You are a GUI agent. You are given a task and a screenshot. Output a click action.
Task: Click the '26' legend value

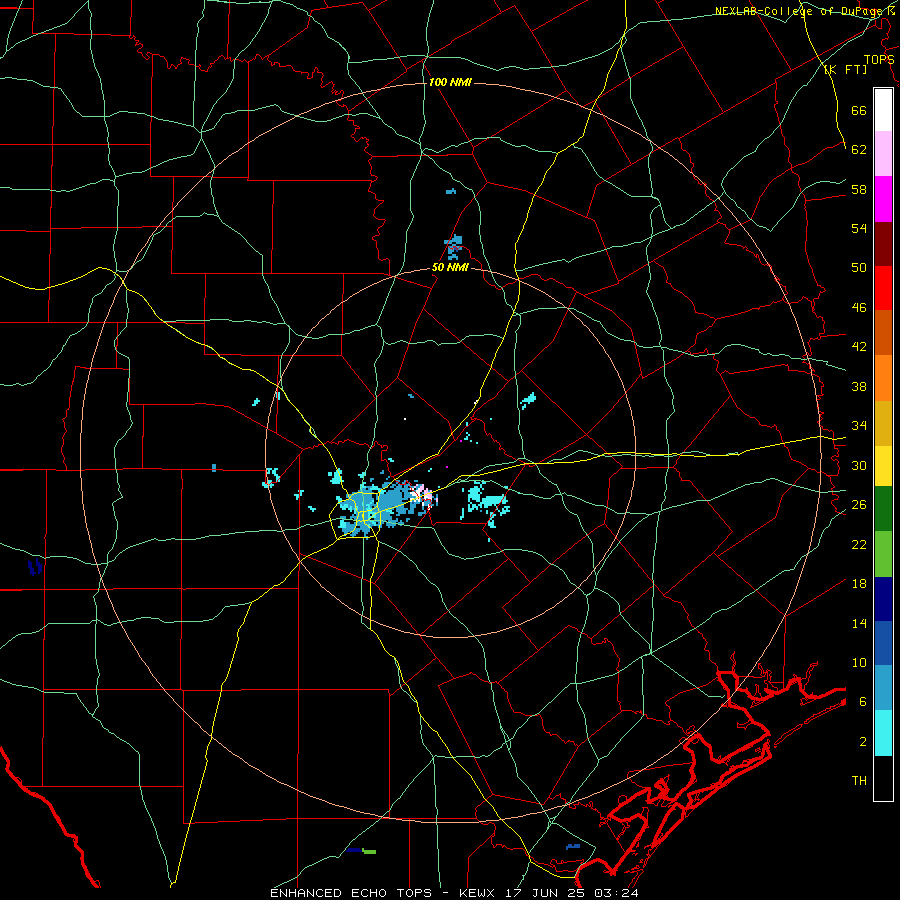859,505
